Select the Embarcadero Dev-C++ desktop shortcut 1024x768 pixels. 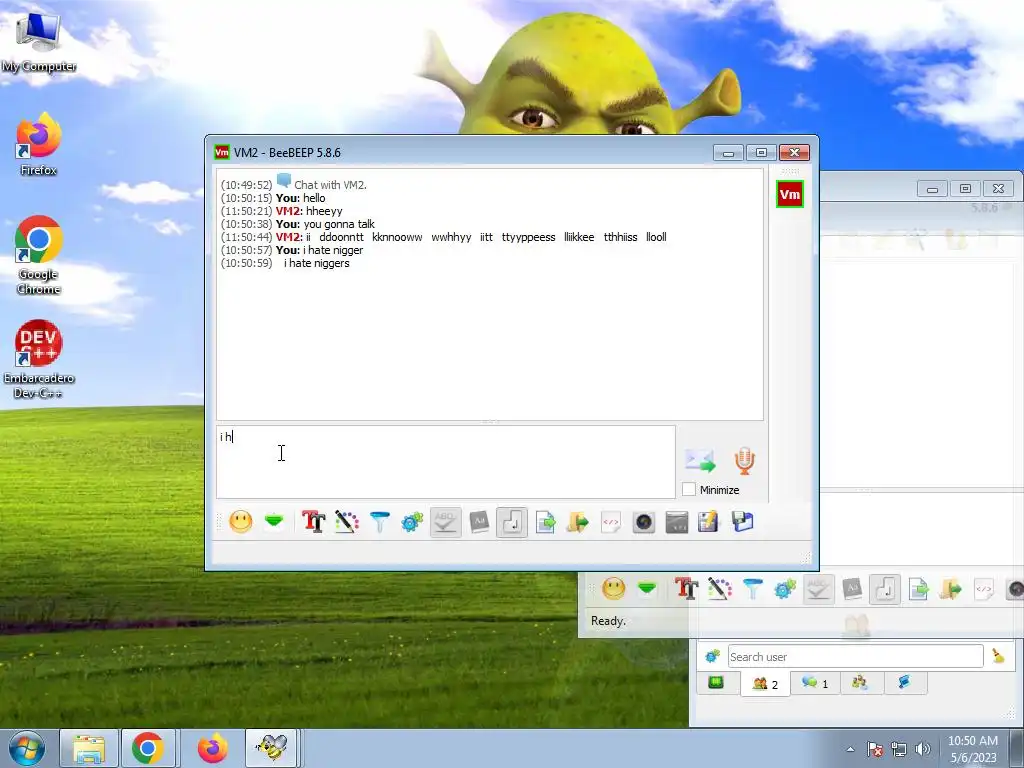tap(39, 359)
